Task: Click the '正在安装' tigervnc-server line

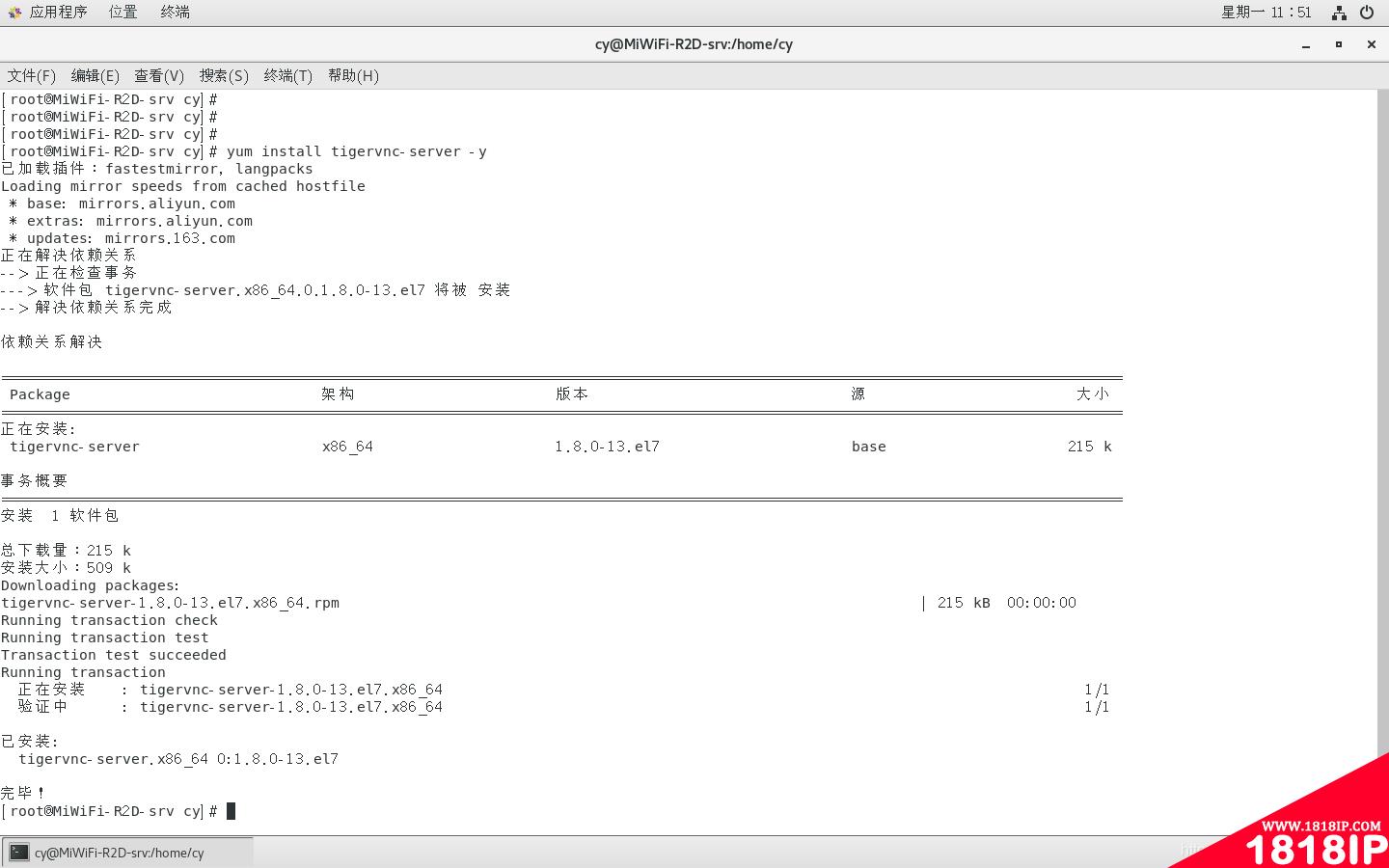Action: tap(230, 690)
